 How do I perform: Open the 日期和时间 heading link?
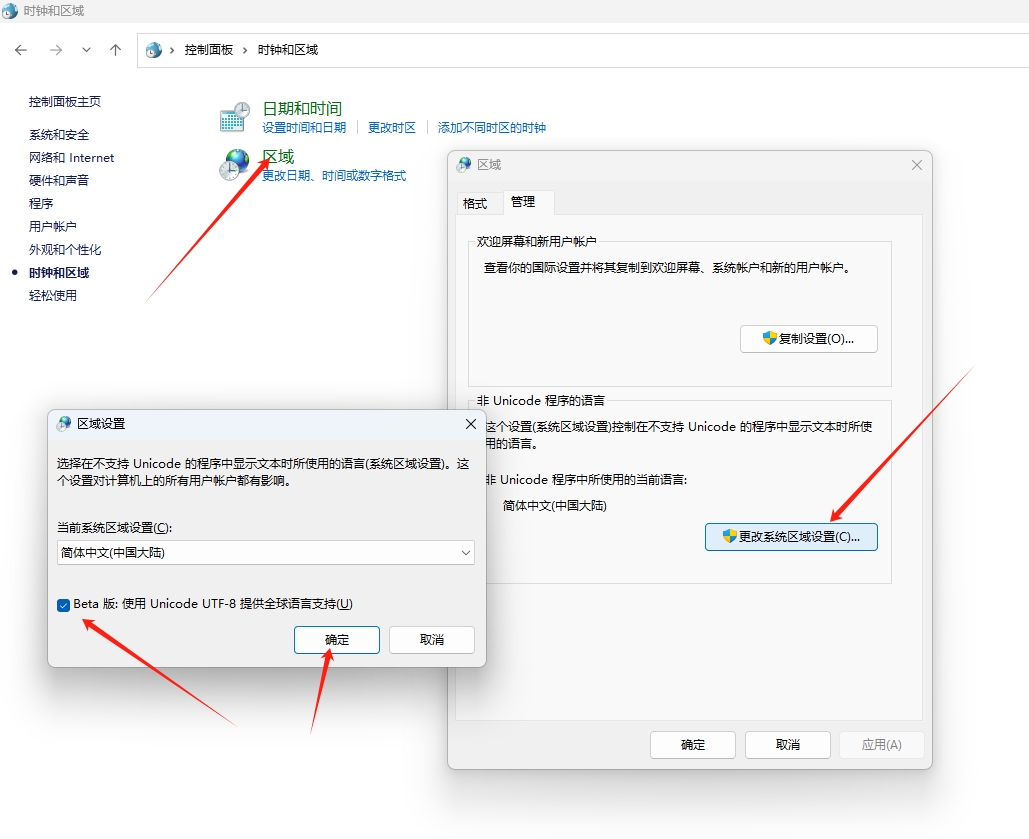coord(303,108)
